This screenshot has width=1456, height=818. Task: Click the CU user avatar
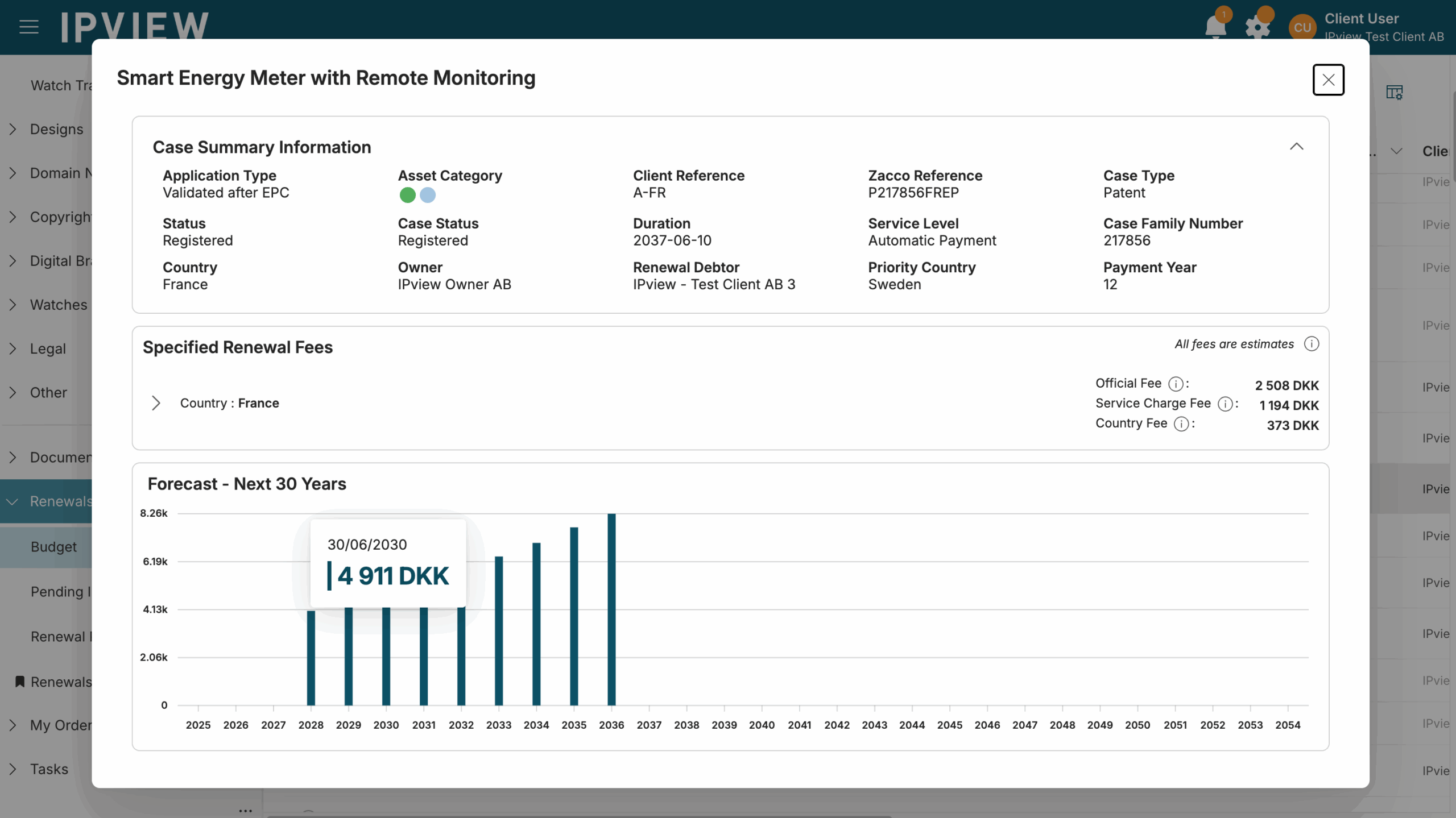[x=1302, y=27]
